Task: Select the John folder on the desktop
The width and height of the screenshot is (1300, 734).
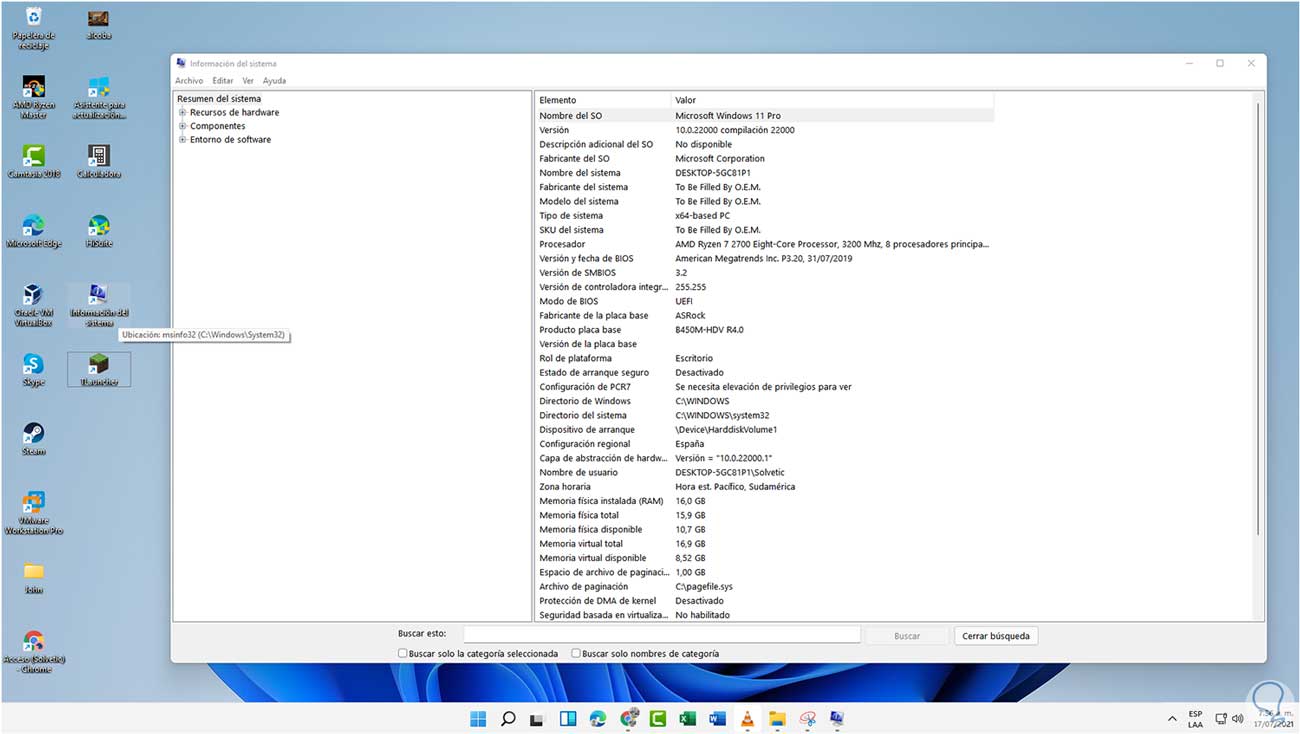Action: coord(34,577)
